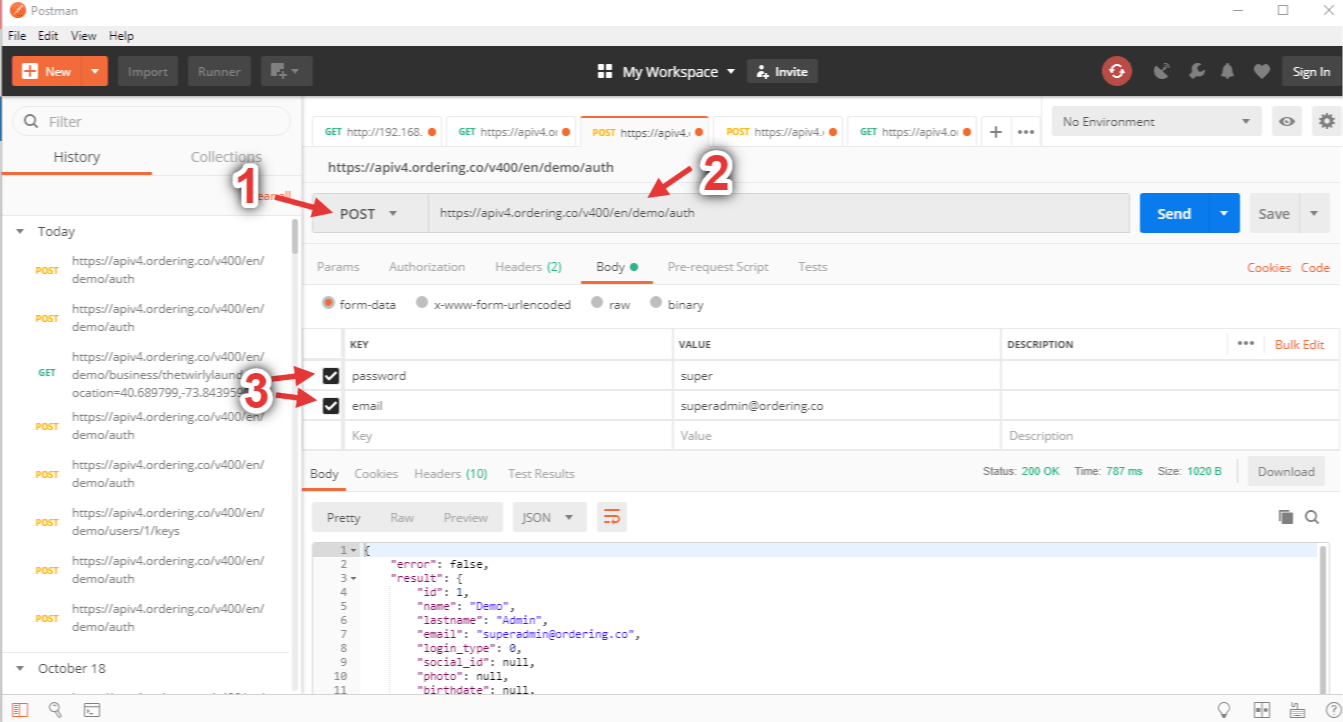Show response Cookies tab

click(x=376, y=473)
